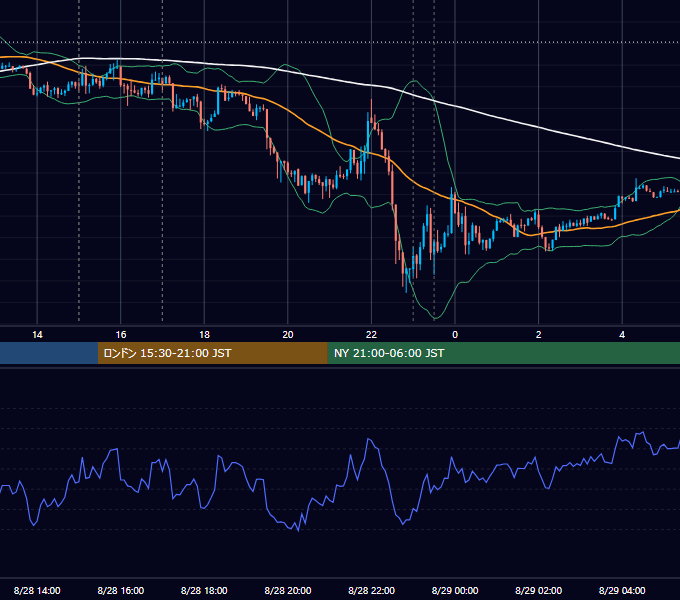The image size is (680, 600).
Task: Click the 8/28 14:00 time label
Action: (37, 590)
